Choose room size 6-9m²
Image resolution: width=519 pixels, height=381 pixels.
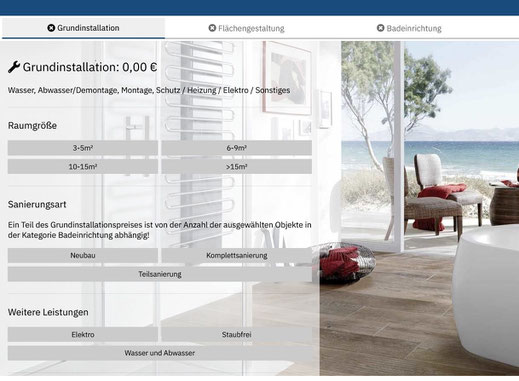click(x=237, y=148)
